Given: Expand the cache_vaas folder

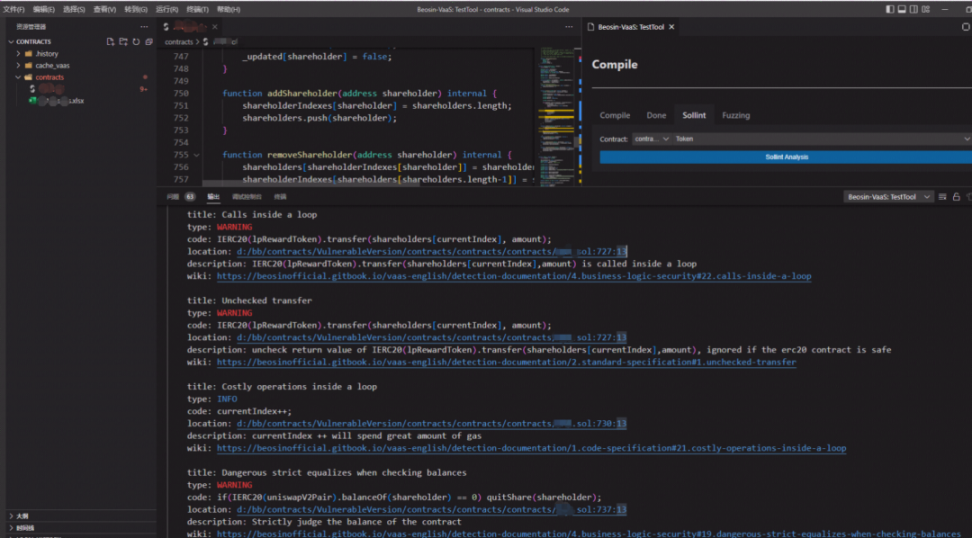Looking at the screenshot, I should 52,65.
